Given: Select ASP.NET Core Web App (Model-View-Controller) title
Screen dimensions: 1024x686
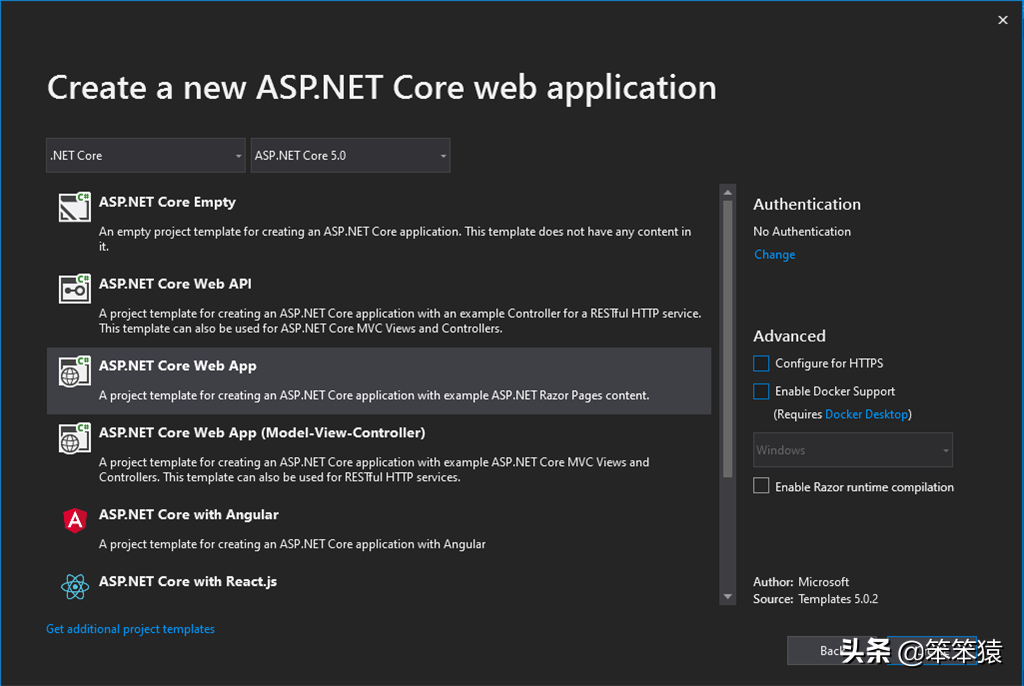Looking at the screenshot, I should pos(262,433).
